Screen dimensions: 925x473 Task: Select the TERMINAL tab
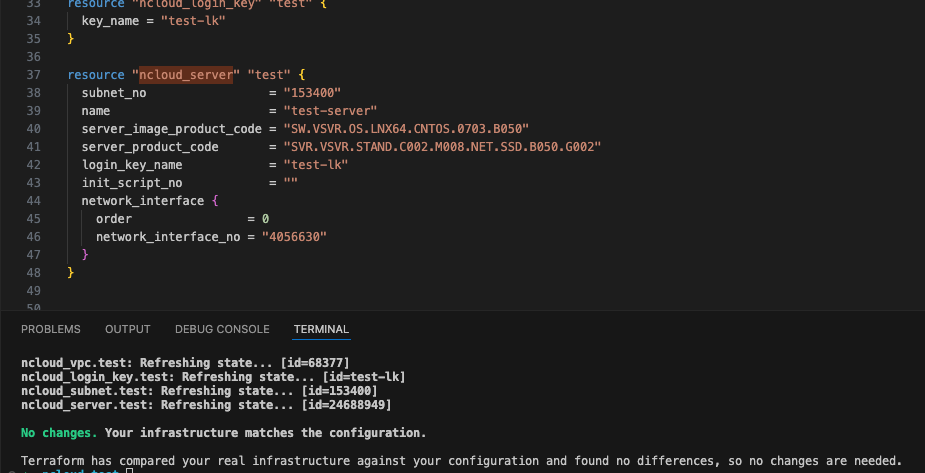click(x=322, y=329)
